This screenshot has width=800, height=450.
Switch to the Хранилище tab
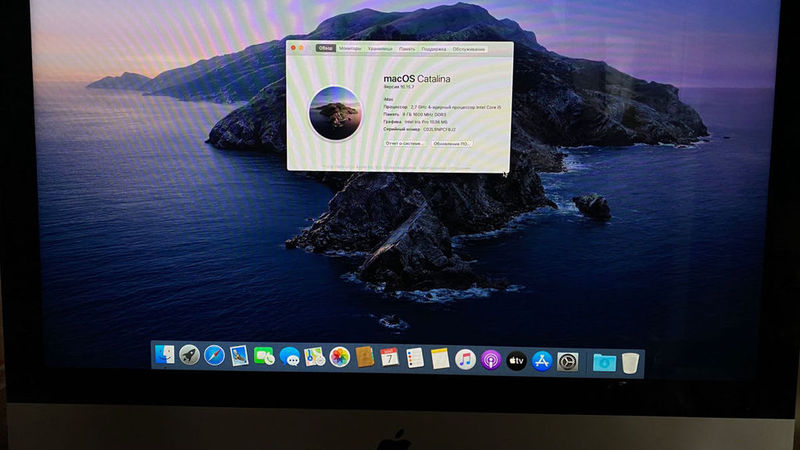click(x=380, y=48)
